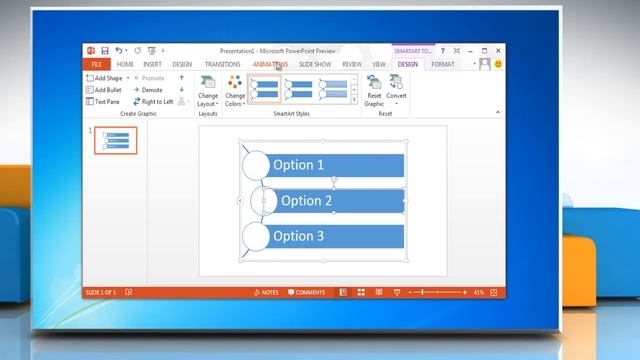Click the Option 3 text shape

coord(335,236)
